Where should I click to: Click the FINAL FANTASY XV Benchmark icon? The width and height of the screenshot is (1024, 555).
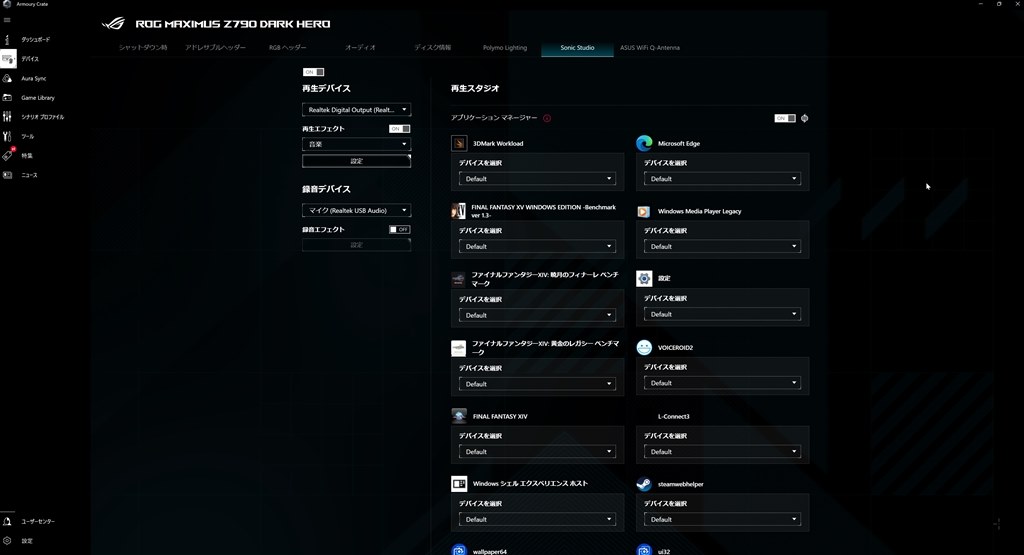(458, 211)
